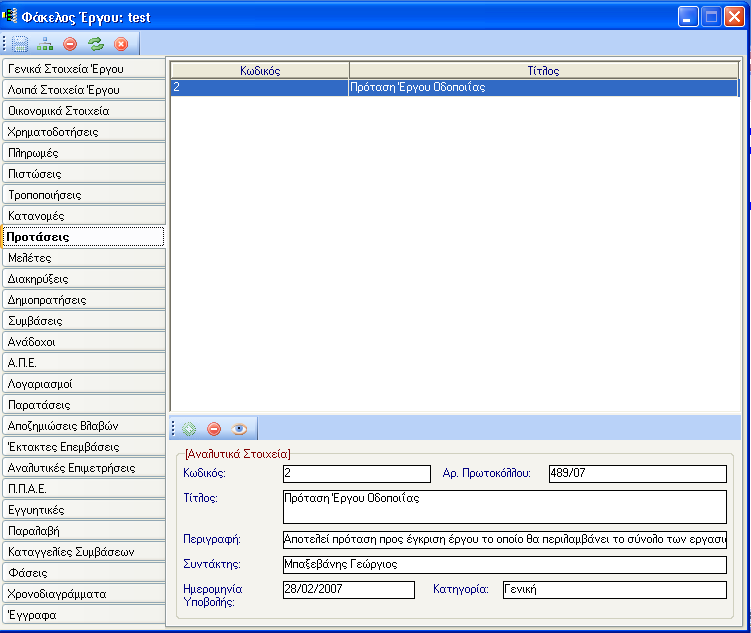Switch to the Παρατάσεις tab
Viewport: 751px width, 633px height.
pos(84,405)
